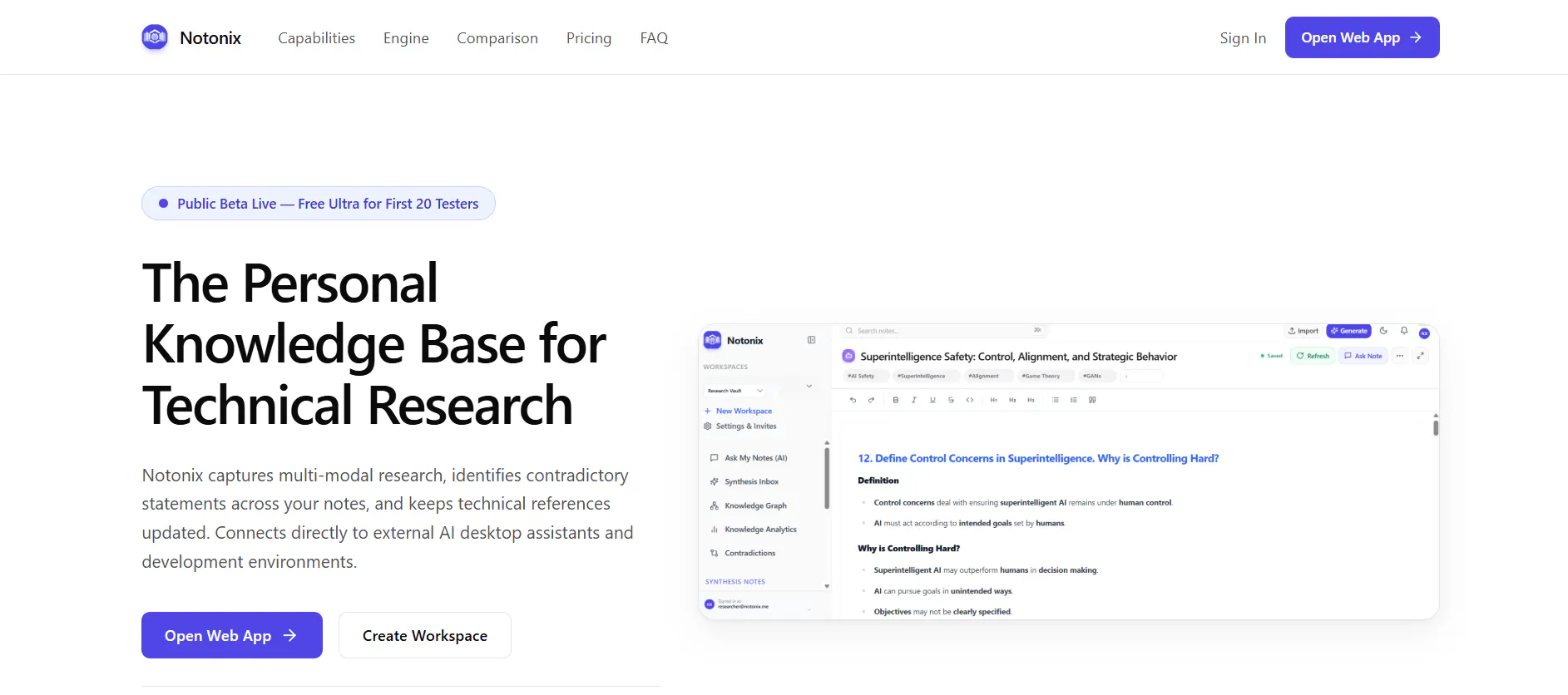
Task: Click the '12. Define Control Concerns' heading
Action: (1038, 458)
